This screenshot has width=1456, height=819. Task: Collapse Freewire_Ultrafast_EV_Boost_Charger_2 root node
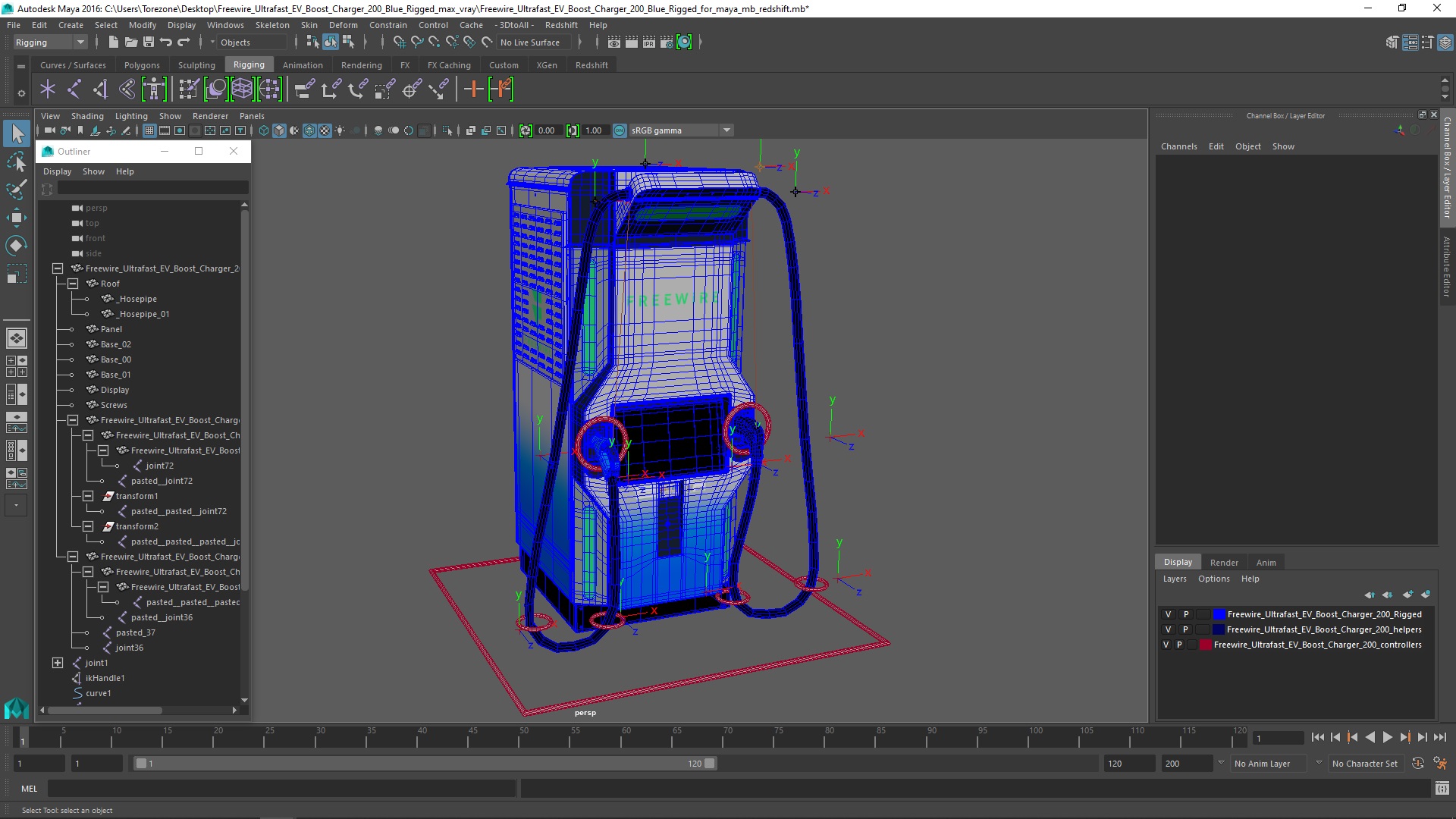(58, 268)
